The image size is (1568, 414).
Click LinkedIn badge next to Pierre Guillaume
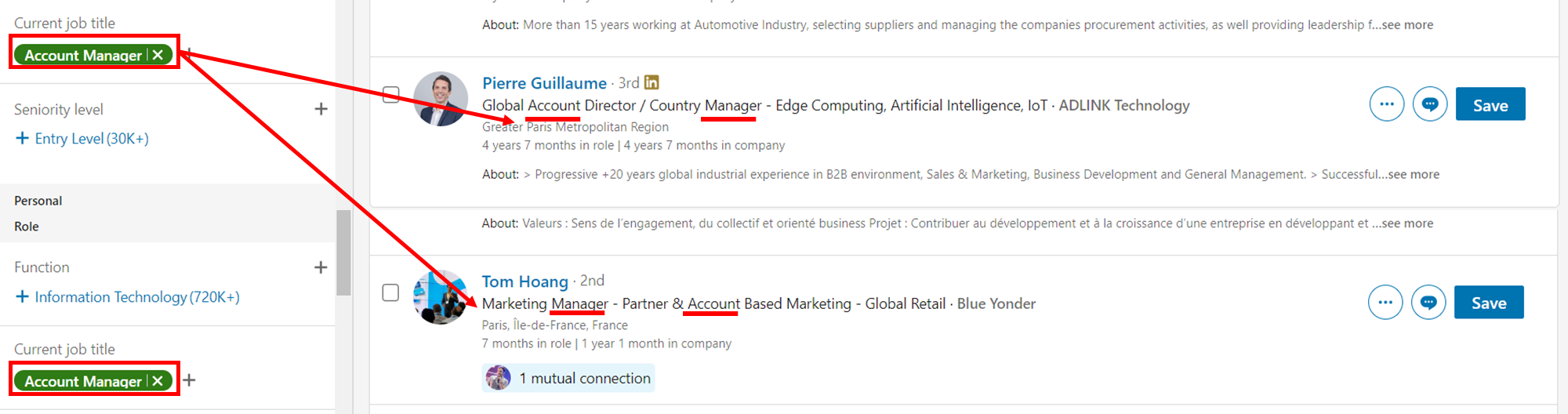652,82
